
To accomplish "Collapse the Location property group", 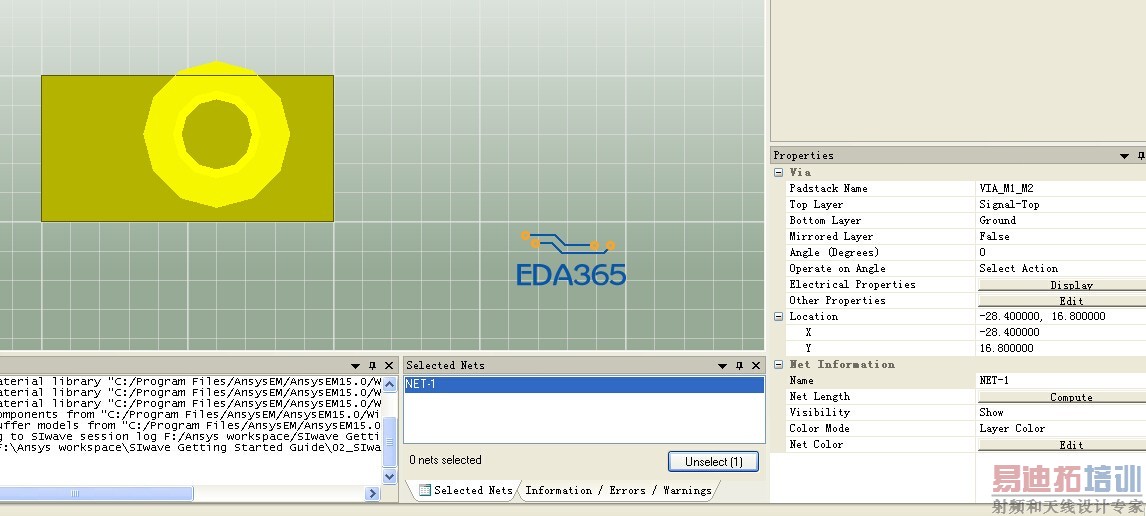I will 778,316.
